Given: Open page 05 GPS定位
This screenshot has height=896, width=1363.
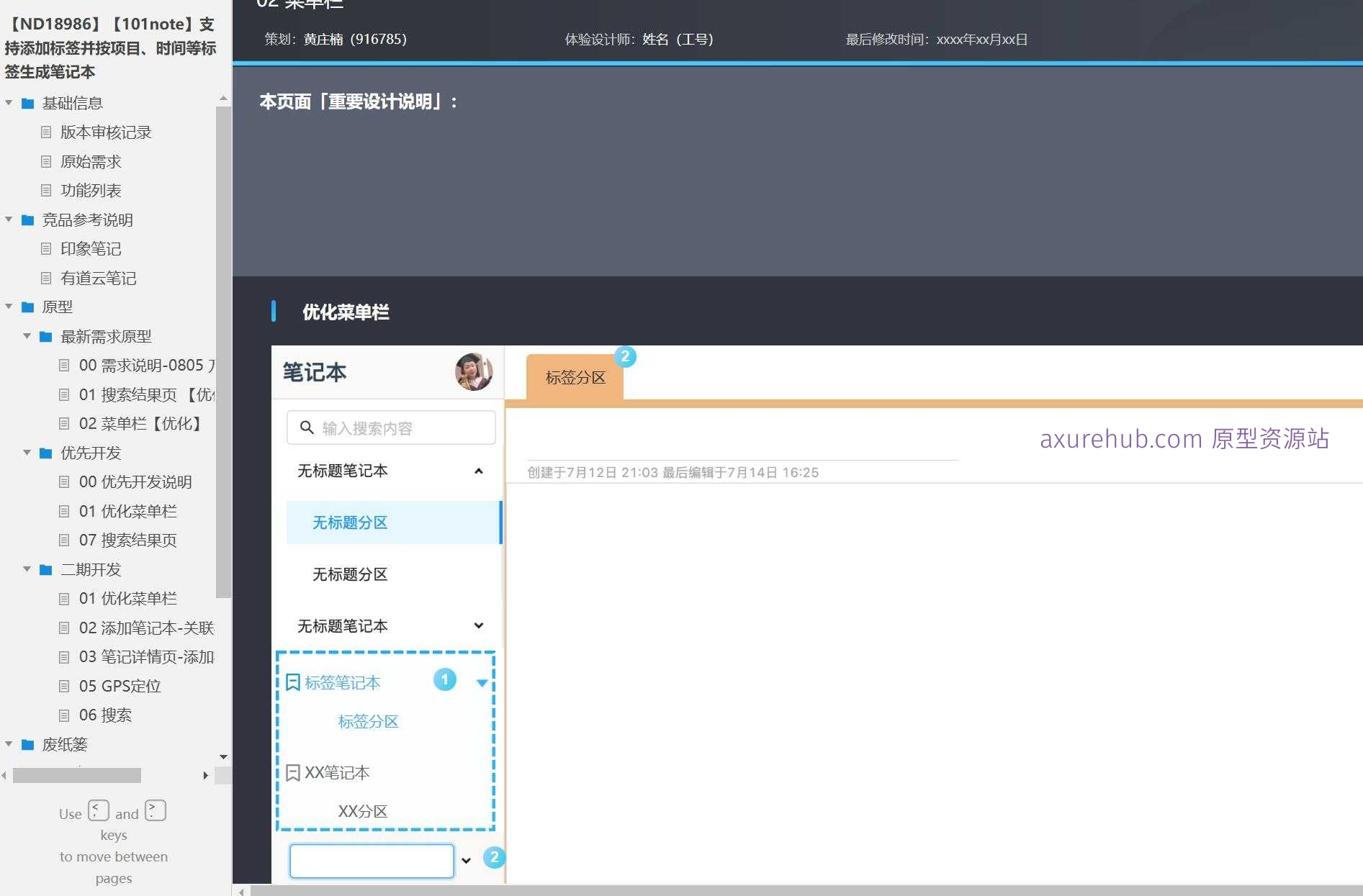Looking at the screenshot, I should 120,686.
